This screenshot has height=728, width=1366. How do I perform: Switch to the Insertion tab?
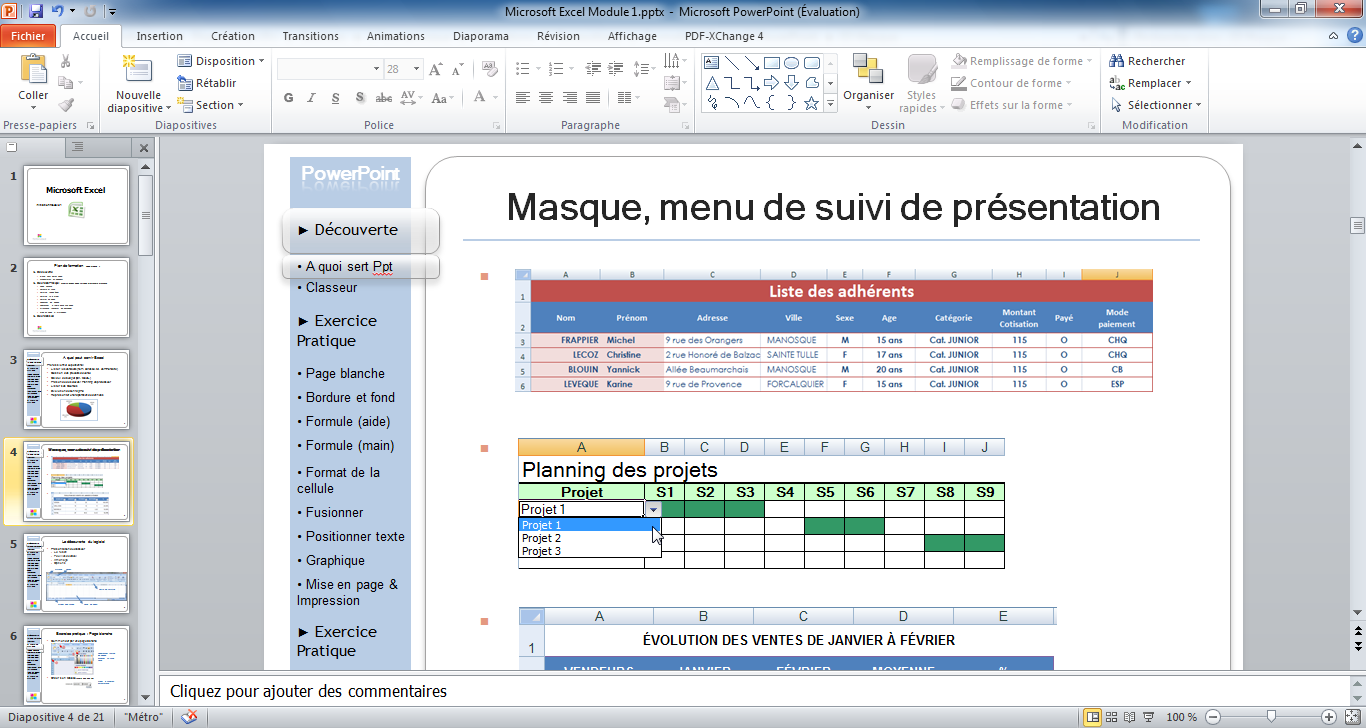[x=160, y=36]
